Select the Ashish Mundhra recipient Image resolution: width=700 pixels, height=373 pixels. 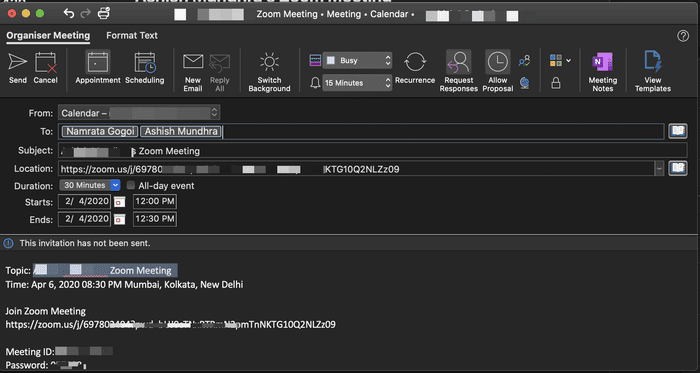click(x=181, y=131)
